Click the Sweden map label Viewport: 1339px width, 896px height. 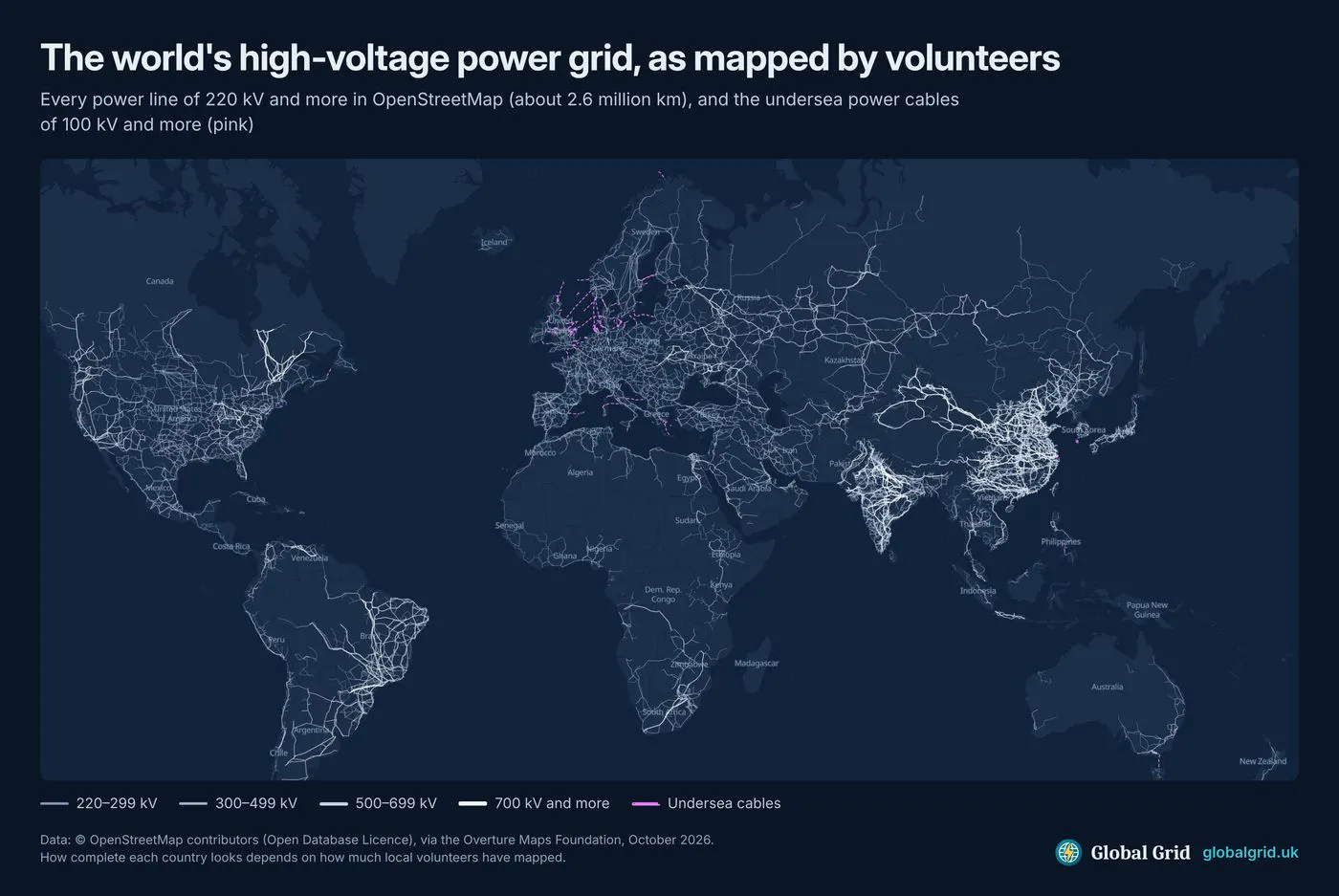point(646,231)
